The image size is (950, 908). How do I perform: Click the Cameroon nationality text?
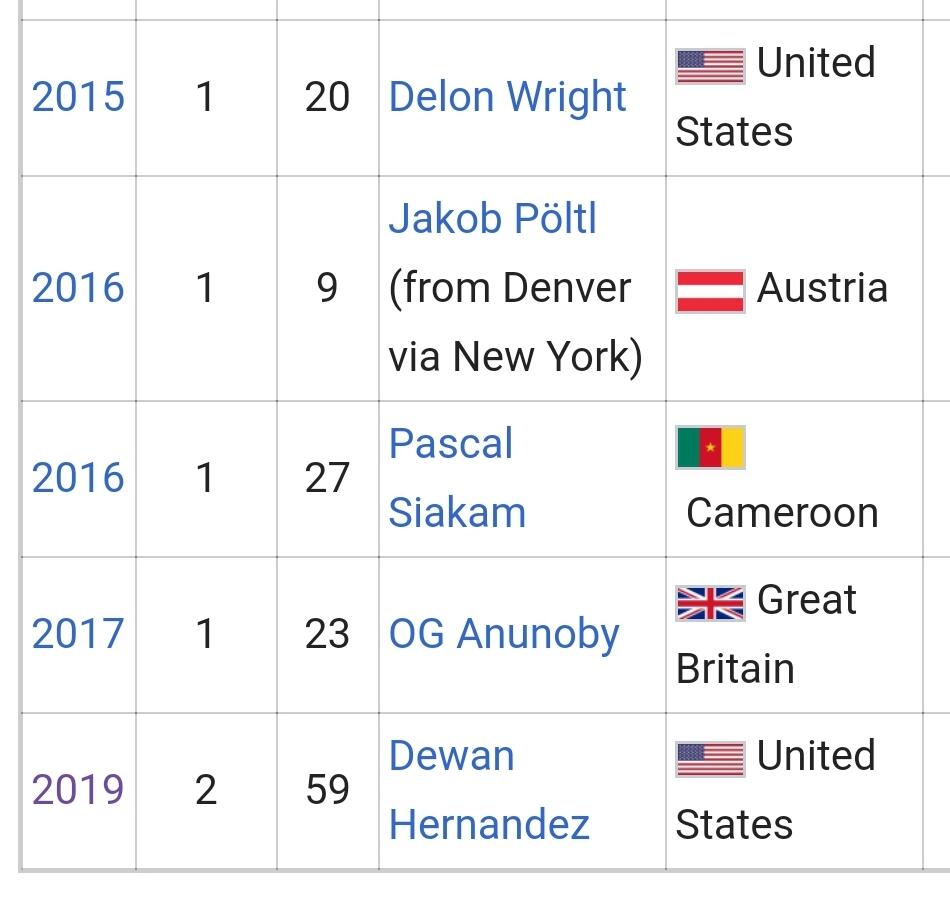coord(782,513)
